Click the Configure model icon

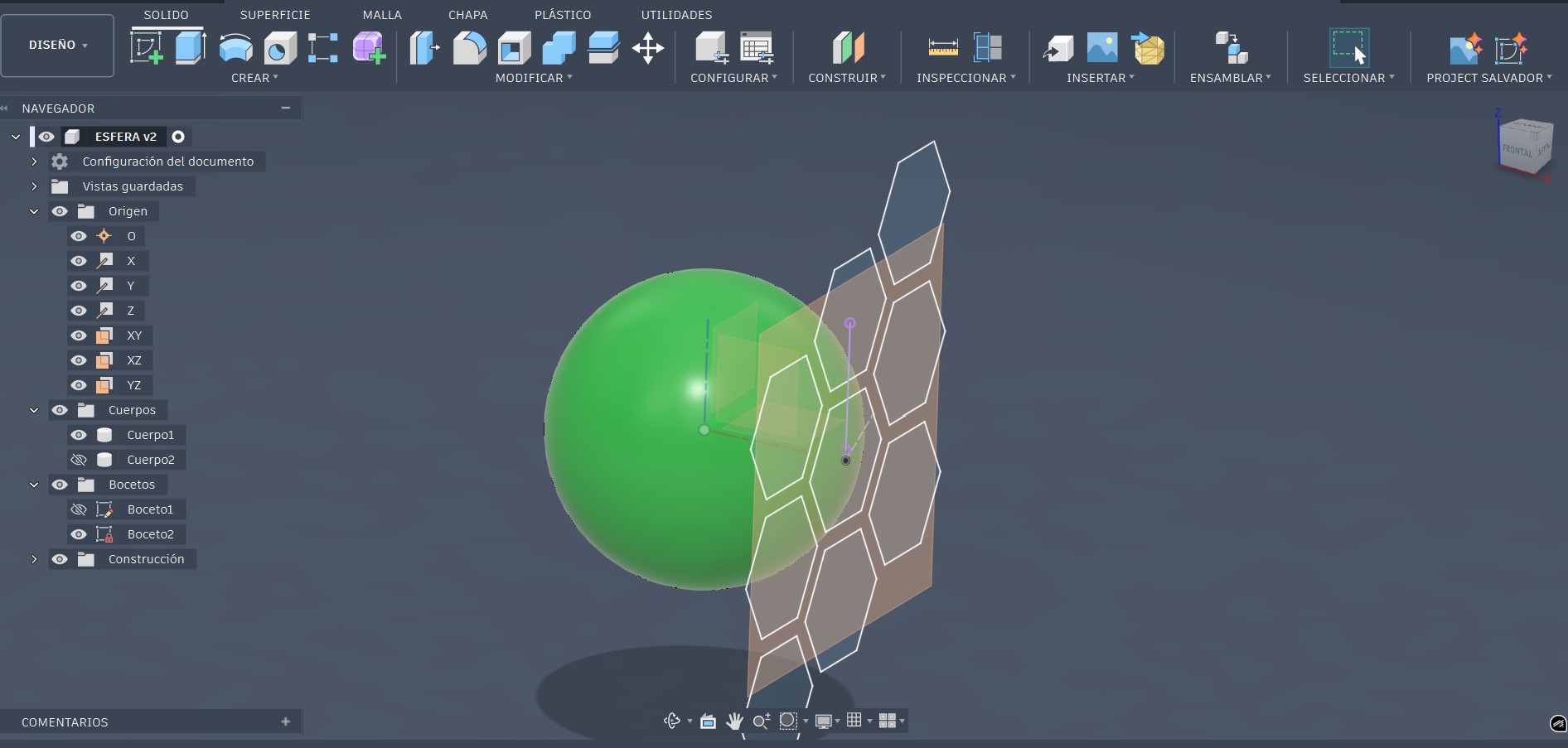[x=712, y=48]
